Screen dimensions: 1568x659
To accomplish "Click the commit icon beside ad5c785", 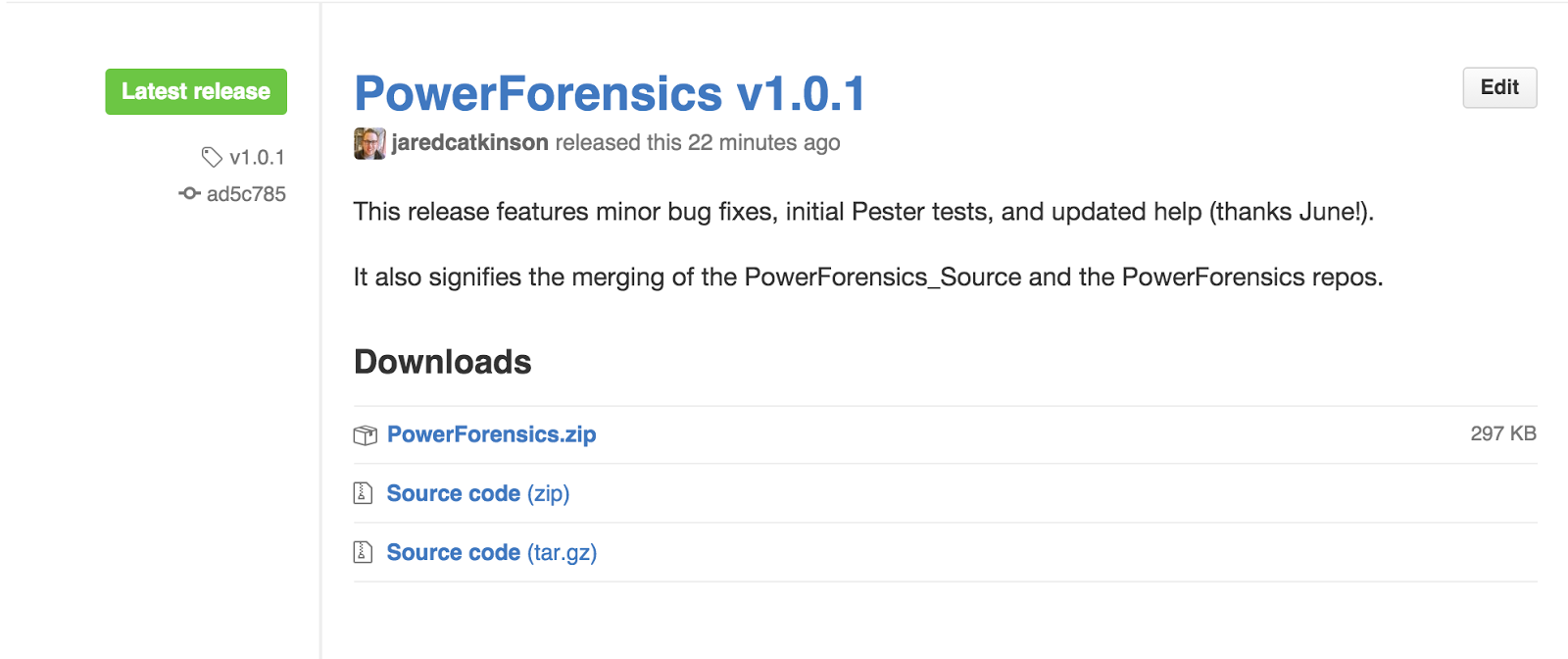I will tap(189, 194).
